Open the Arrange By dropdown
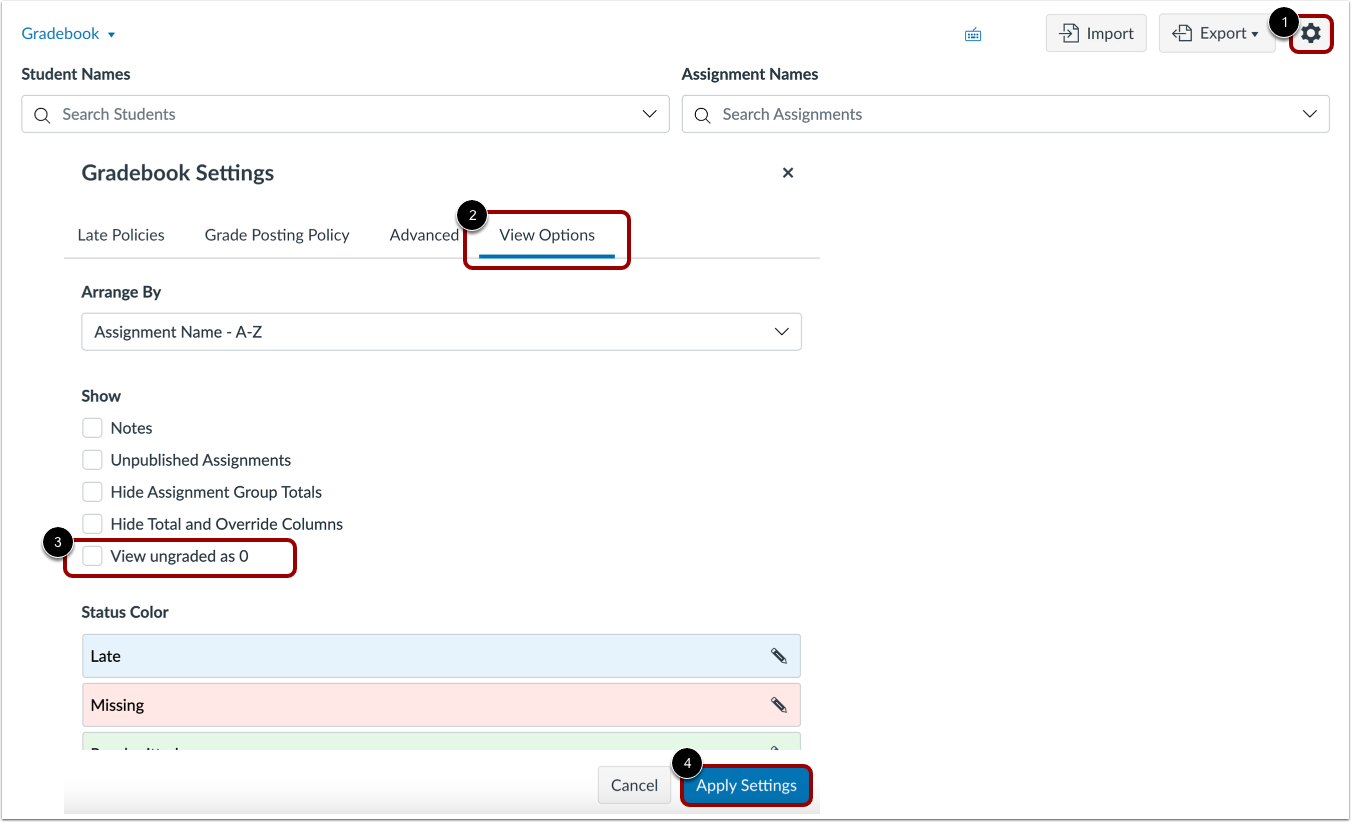The height and width of the screenshot is (822, 1351). tap(441, 331)
